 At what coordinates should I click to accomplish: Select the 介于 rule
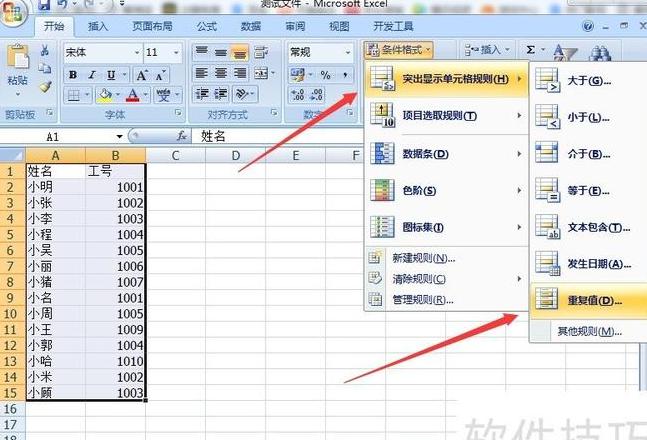588,154
